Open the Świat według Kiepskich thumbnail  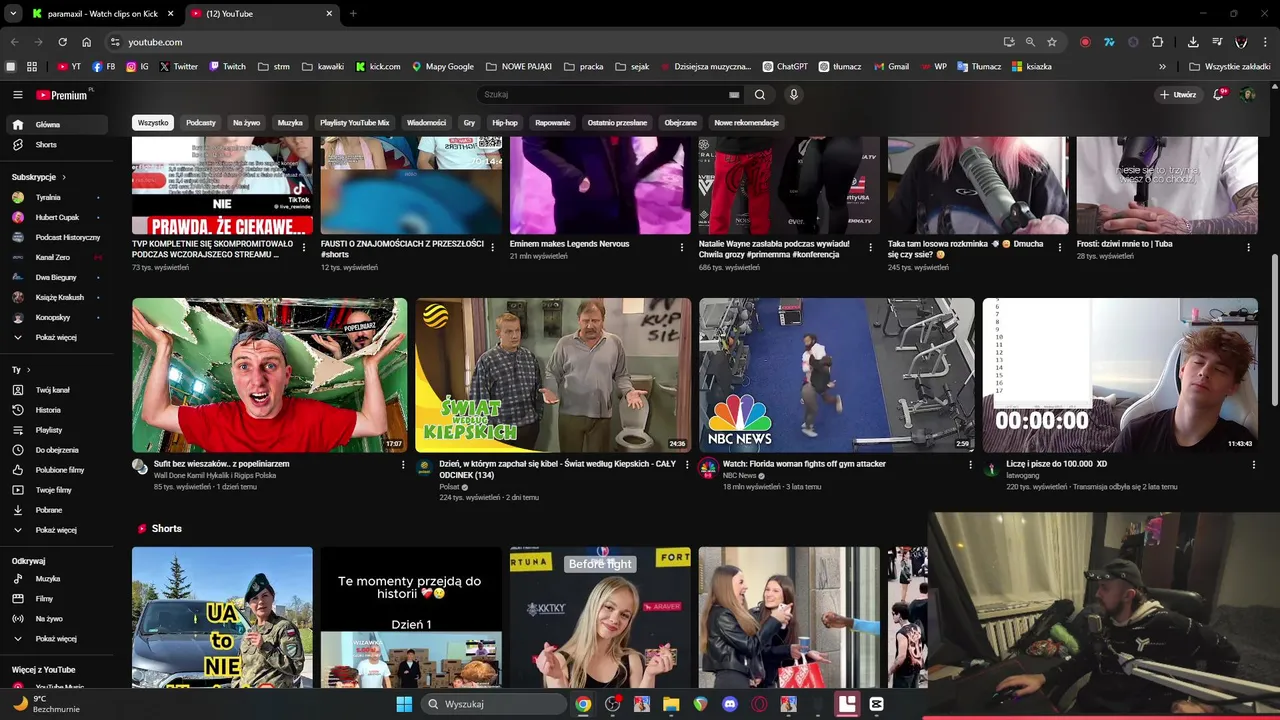coord(553,375)
